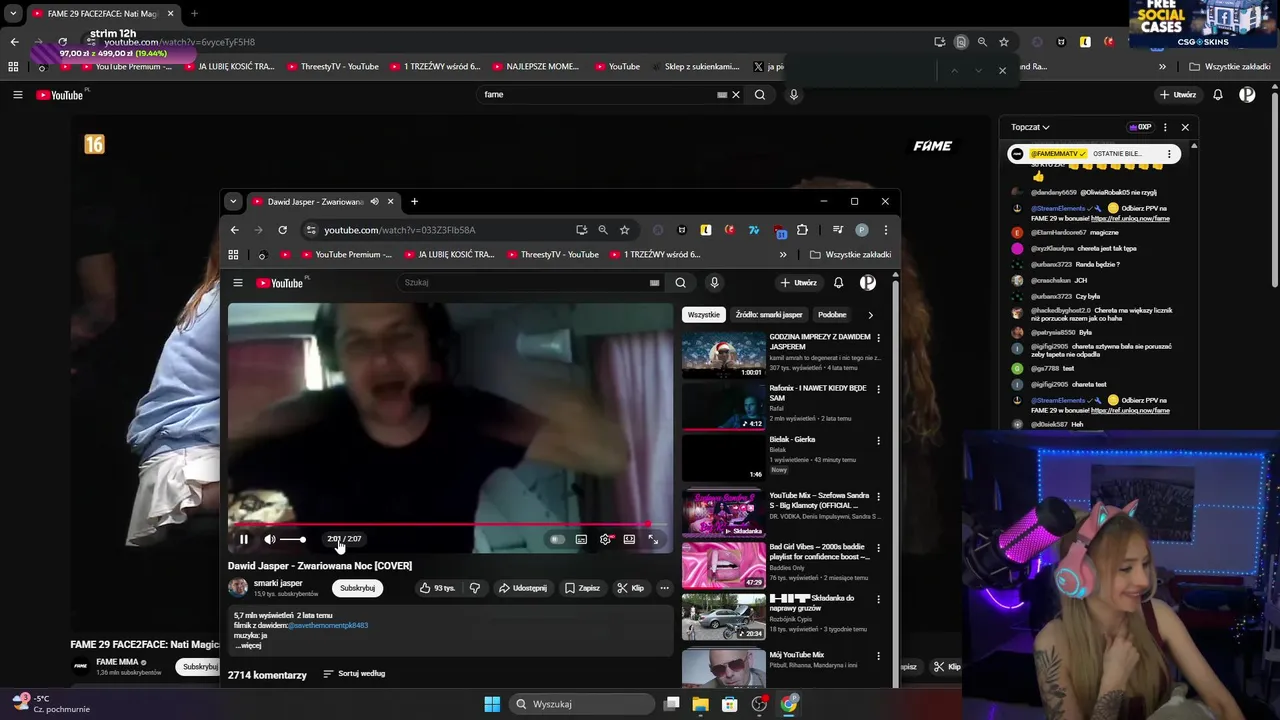Bookmark this page with star icon
The height and width of the screenshot is (720, 1280).
(625, 230)
